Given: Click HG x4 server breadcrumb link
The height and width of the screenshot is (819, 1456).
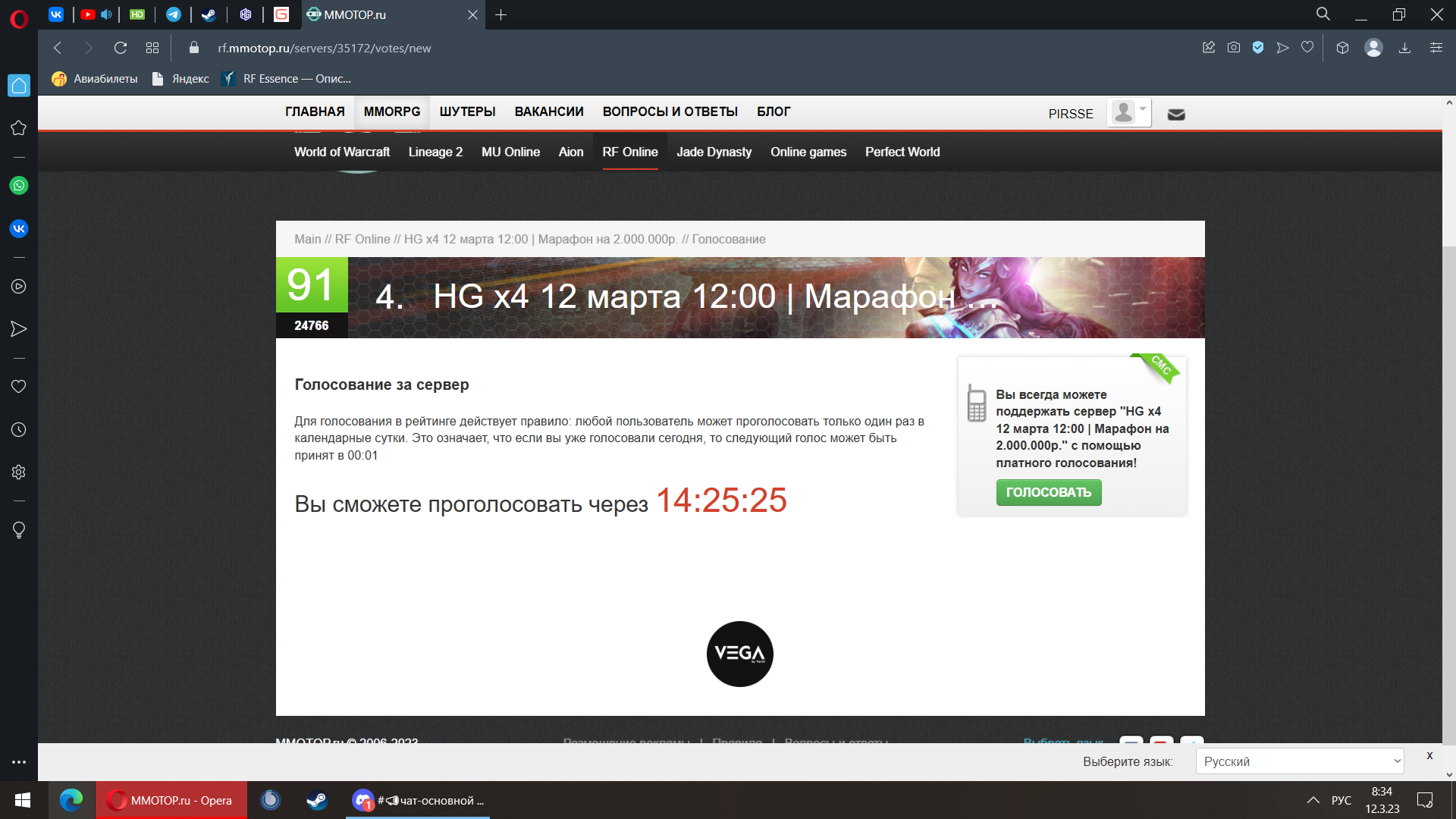Looking at the screenshot, I should point(541,239).
